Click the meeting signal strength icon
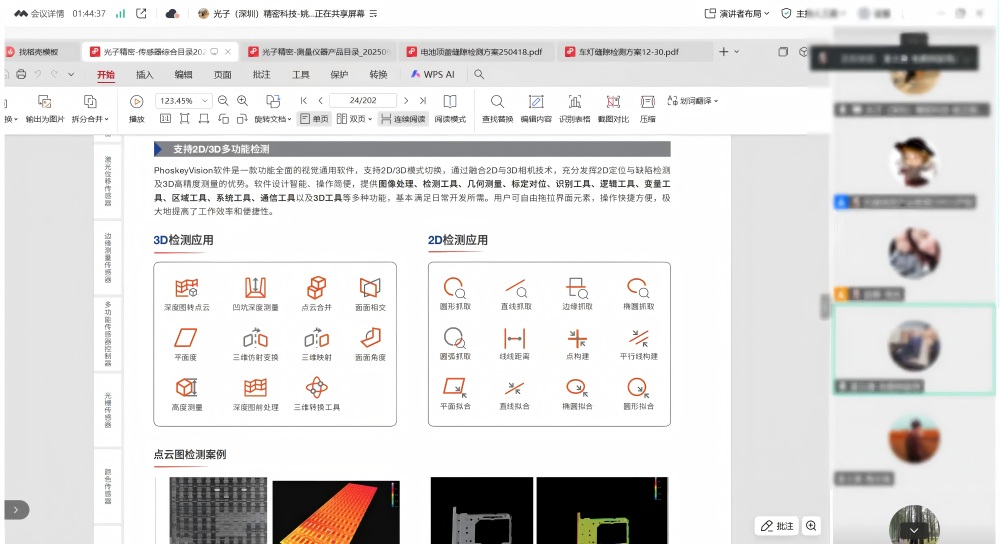 (121, 13)
